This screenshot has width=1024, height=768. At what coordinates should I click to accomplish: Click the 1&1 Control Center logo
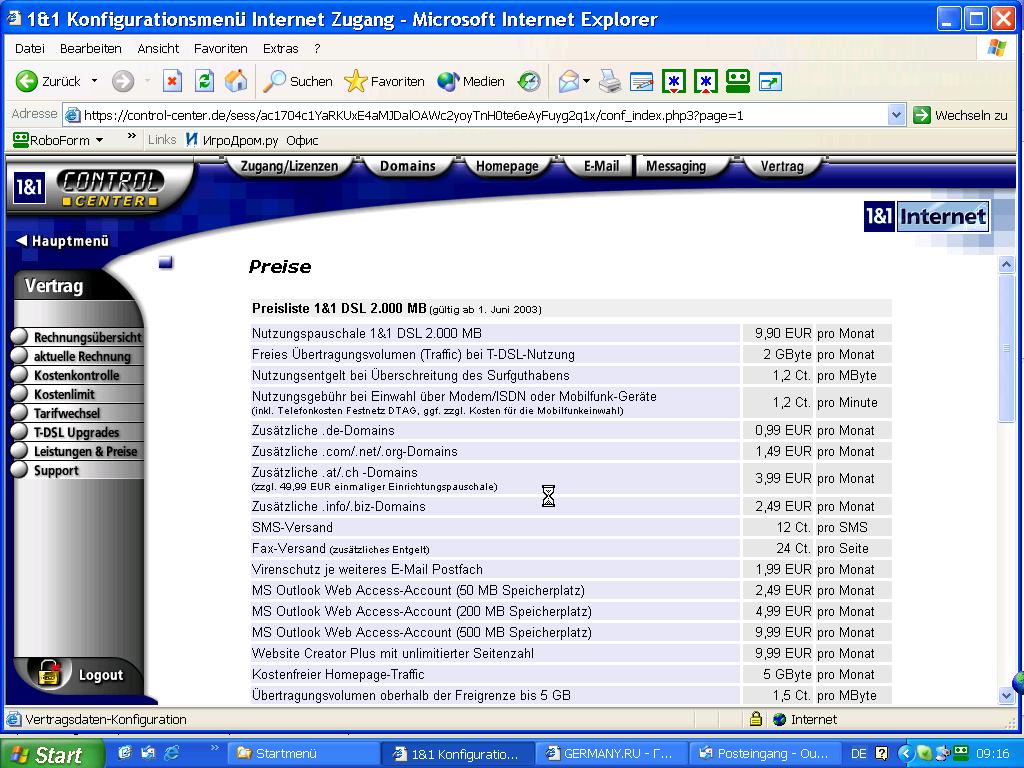[x=88, y=189]
